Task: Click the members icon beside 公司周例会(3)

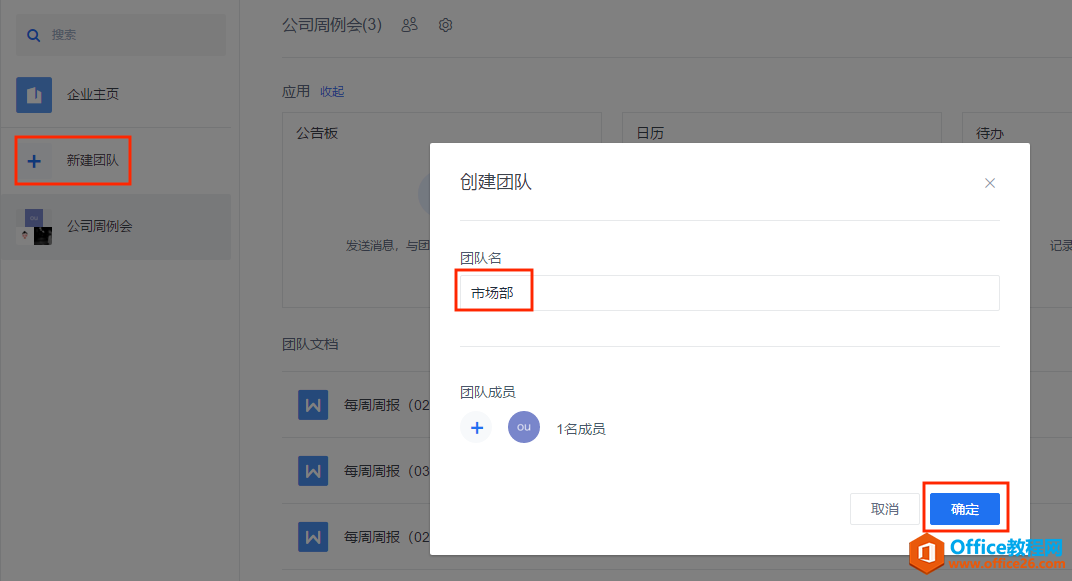Action: (x=409, y=25)
